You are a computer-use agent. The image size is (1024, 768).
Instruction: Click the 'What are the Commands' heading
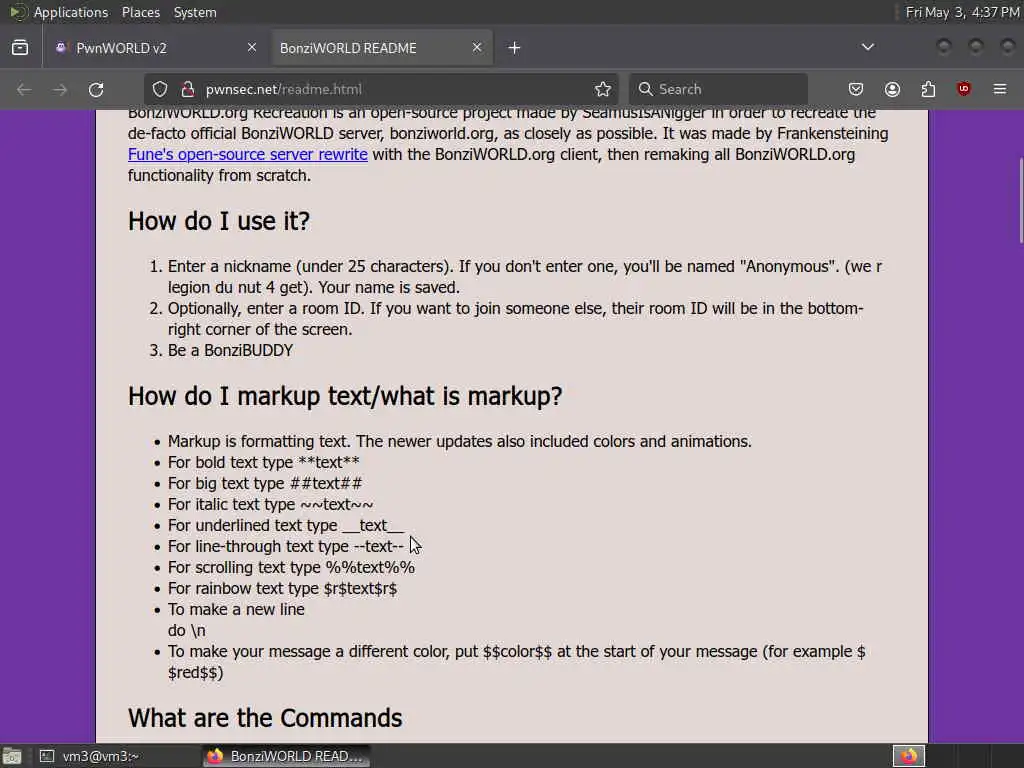(265, 718)
